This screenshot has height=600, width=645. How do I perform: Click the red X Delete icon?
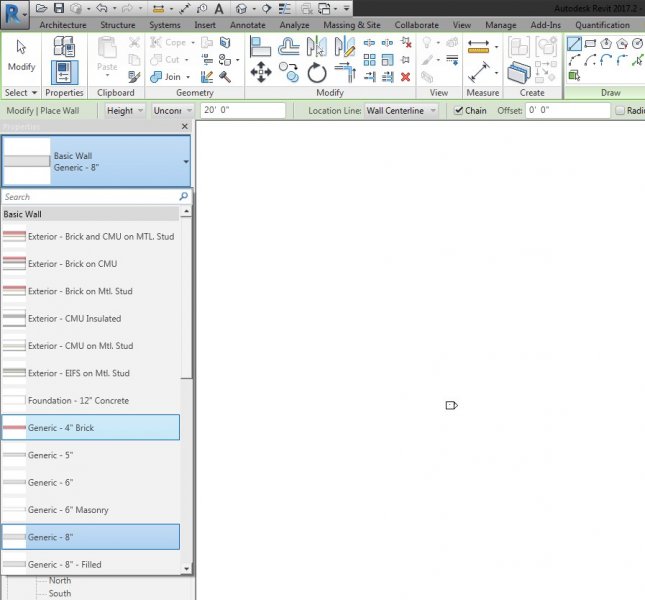(406, 77)
